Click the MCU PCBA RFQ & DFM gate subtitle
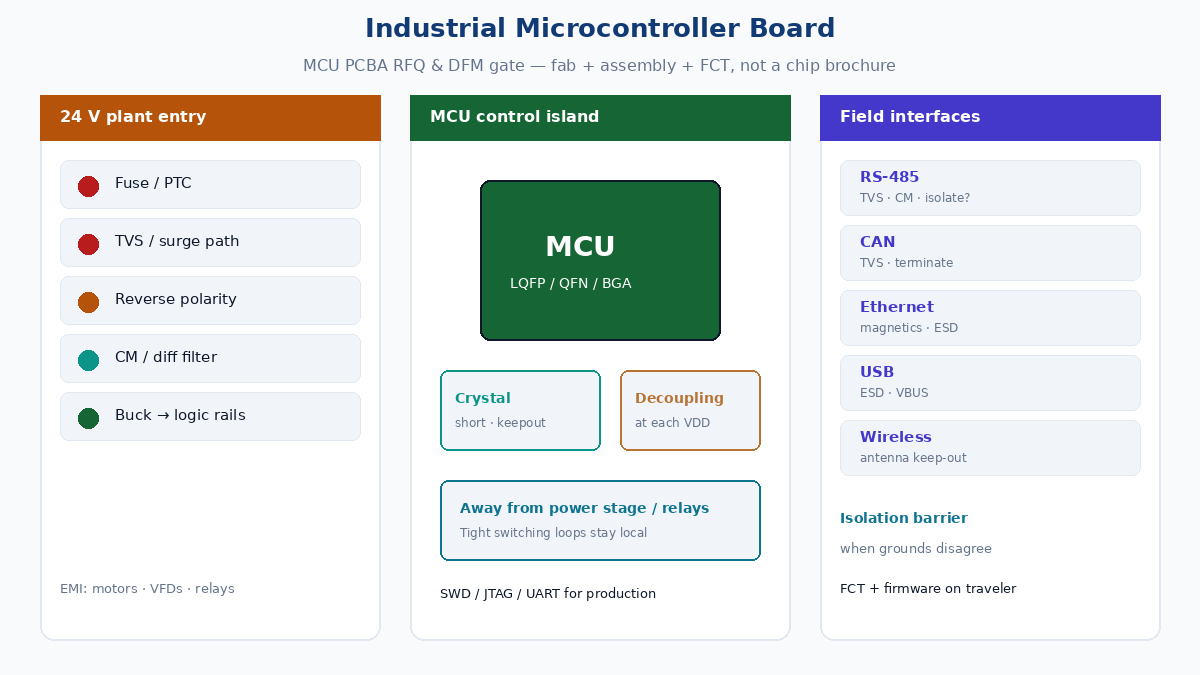 (600, 66)
